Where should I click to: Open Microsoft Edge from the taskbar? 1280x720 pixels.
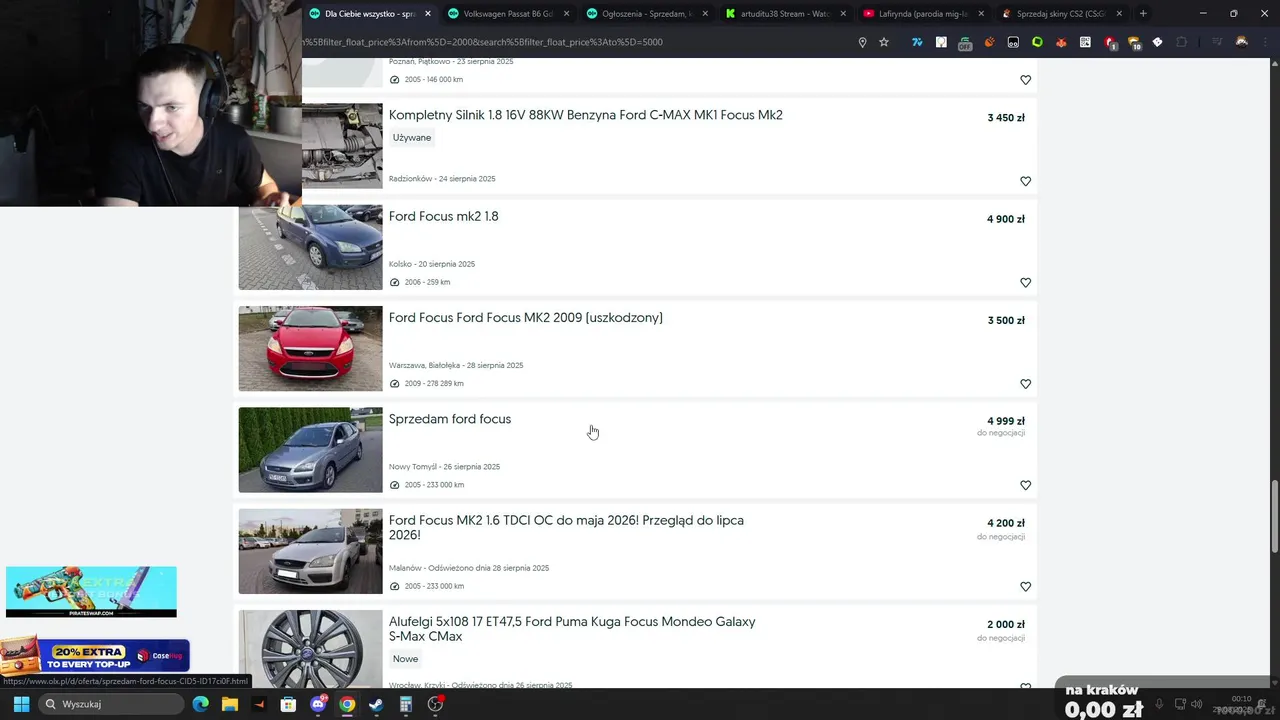(x=200, y=704)
